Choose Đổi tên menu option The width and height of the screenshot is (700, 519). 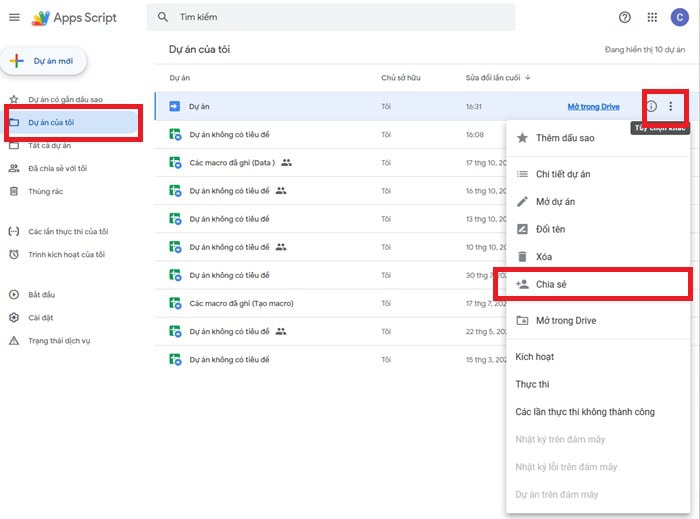(x=550, y=229)
